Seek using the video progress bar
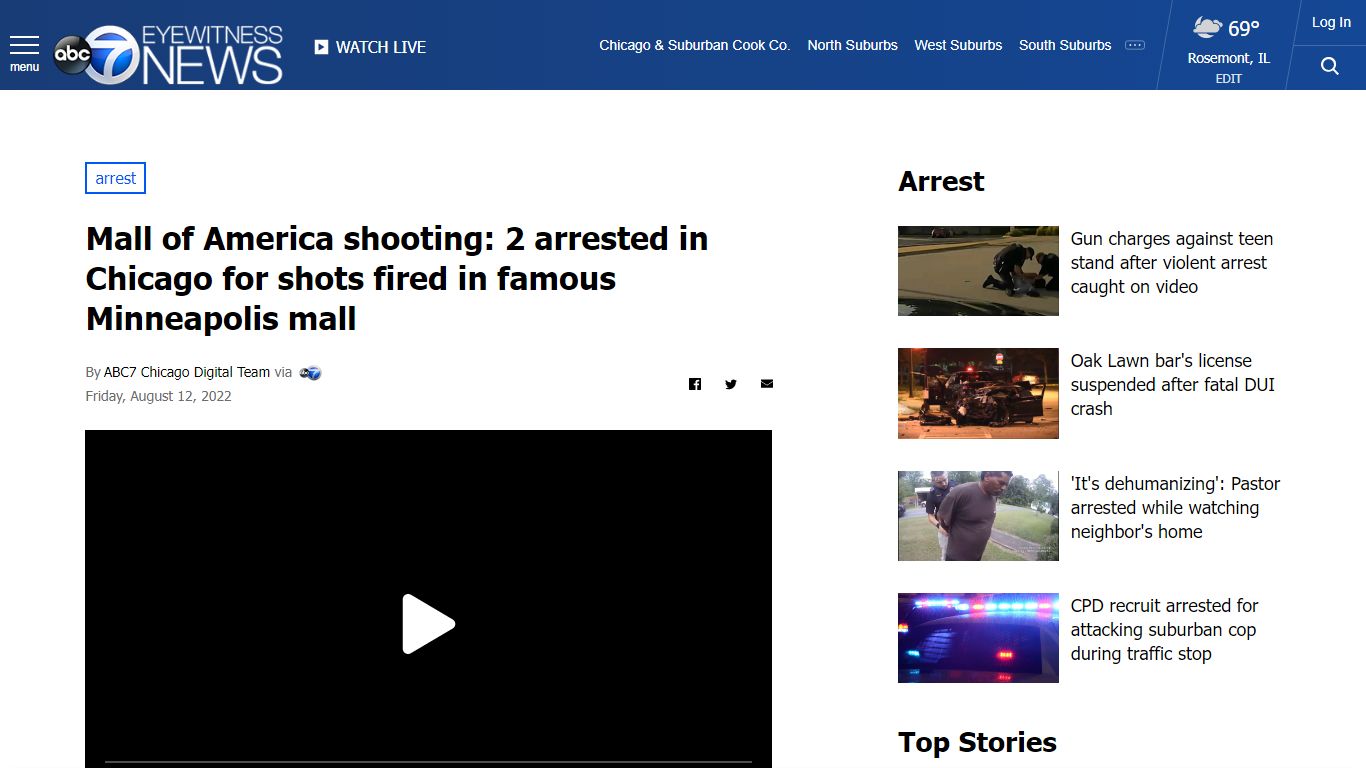1366x768 pixels. (x=428, y=762)
